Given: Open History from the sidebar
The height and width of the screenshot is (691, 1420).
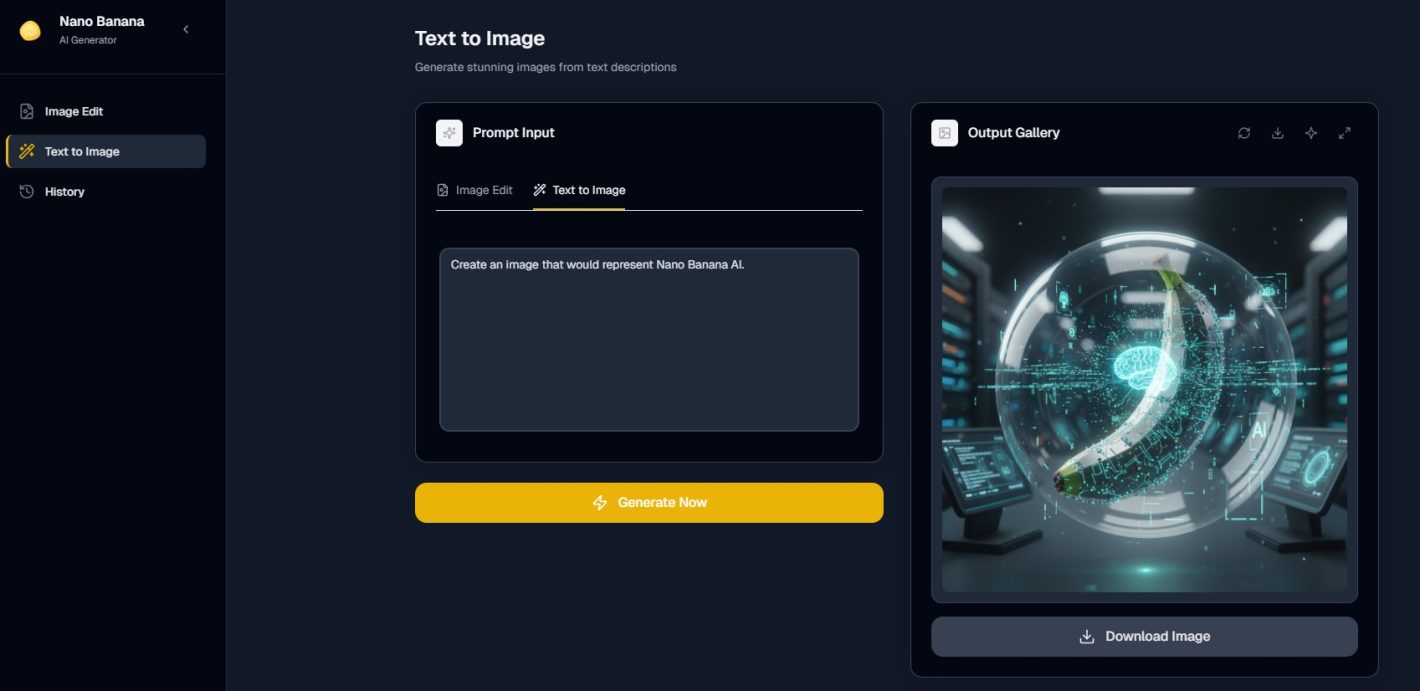Looking at the screenshot, I should point(65,191).
